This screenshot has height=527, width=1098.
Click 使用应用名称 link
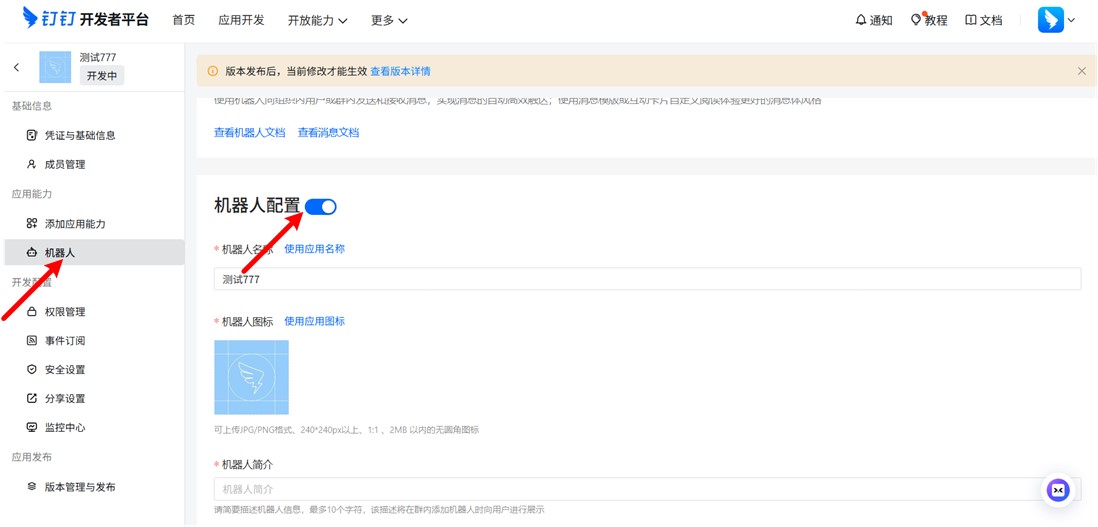[314, 249]
